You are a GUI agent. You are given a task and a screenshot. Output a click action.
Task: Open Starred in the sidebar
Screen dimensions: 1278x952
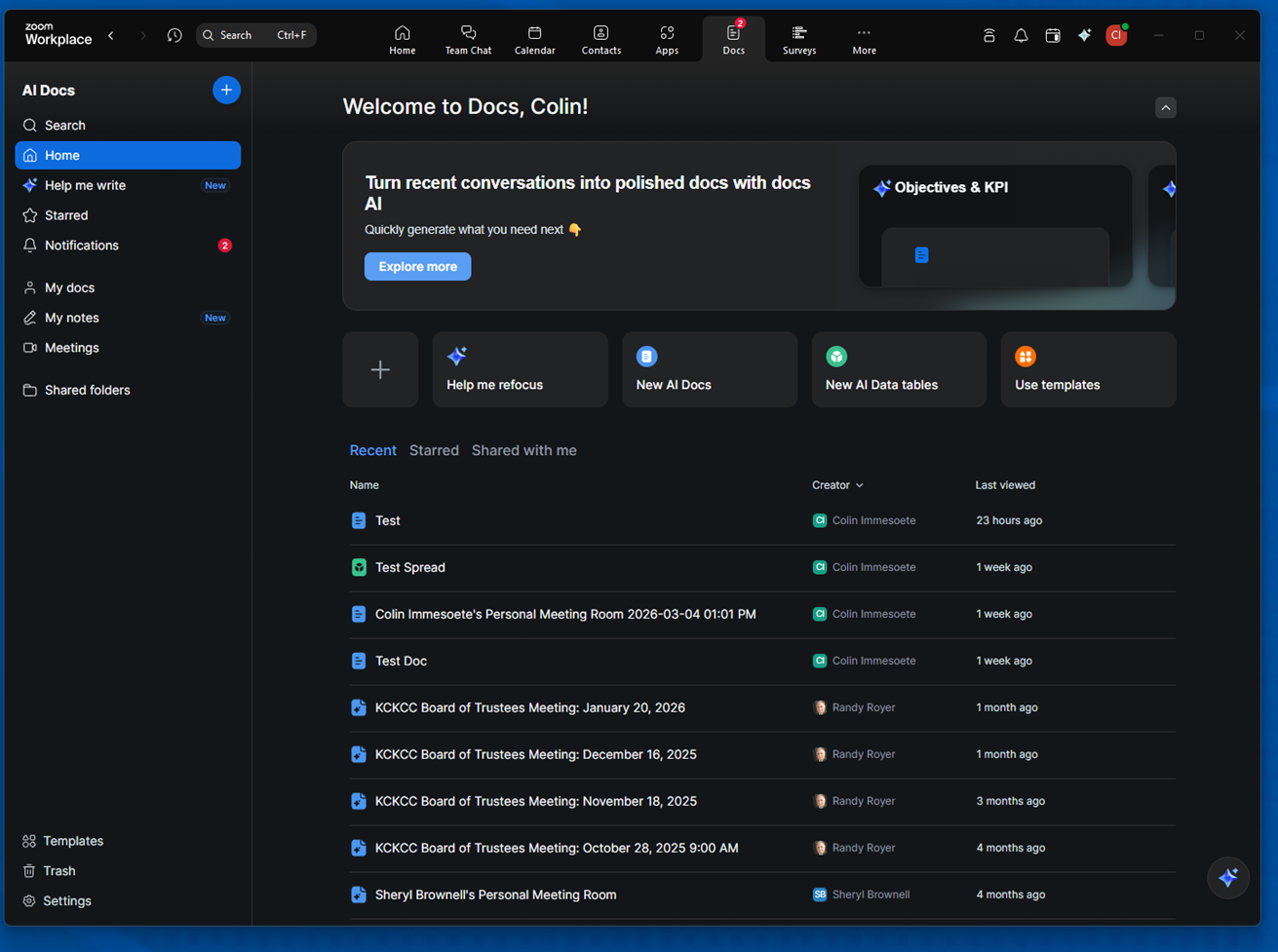pos(128,215)
